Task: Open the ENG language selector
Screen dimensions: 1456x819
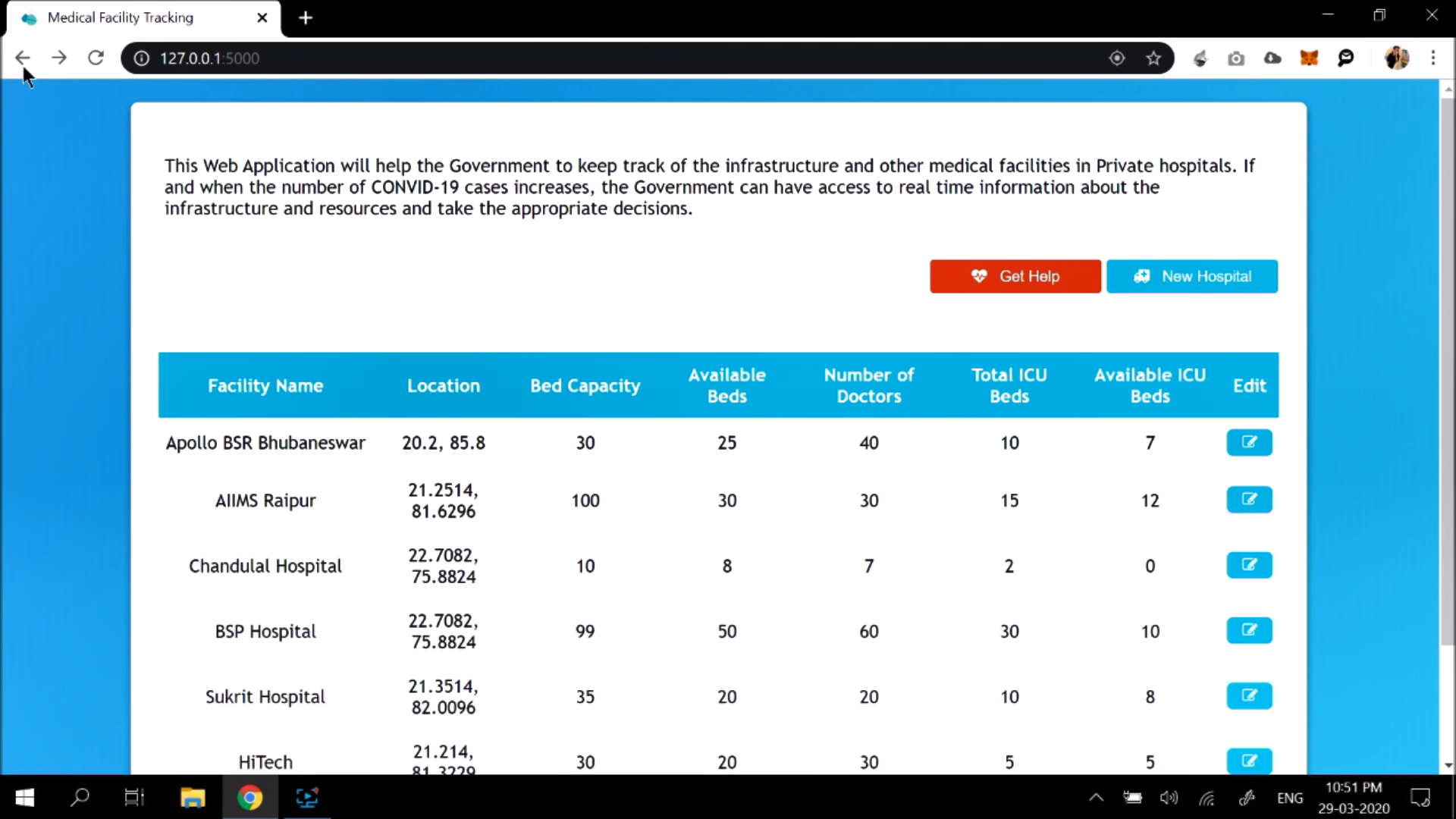Action: (x=1291, y=797)
